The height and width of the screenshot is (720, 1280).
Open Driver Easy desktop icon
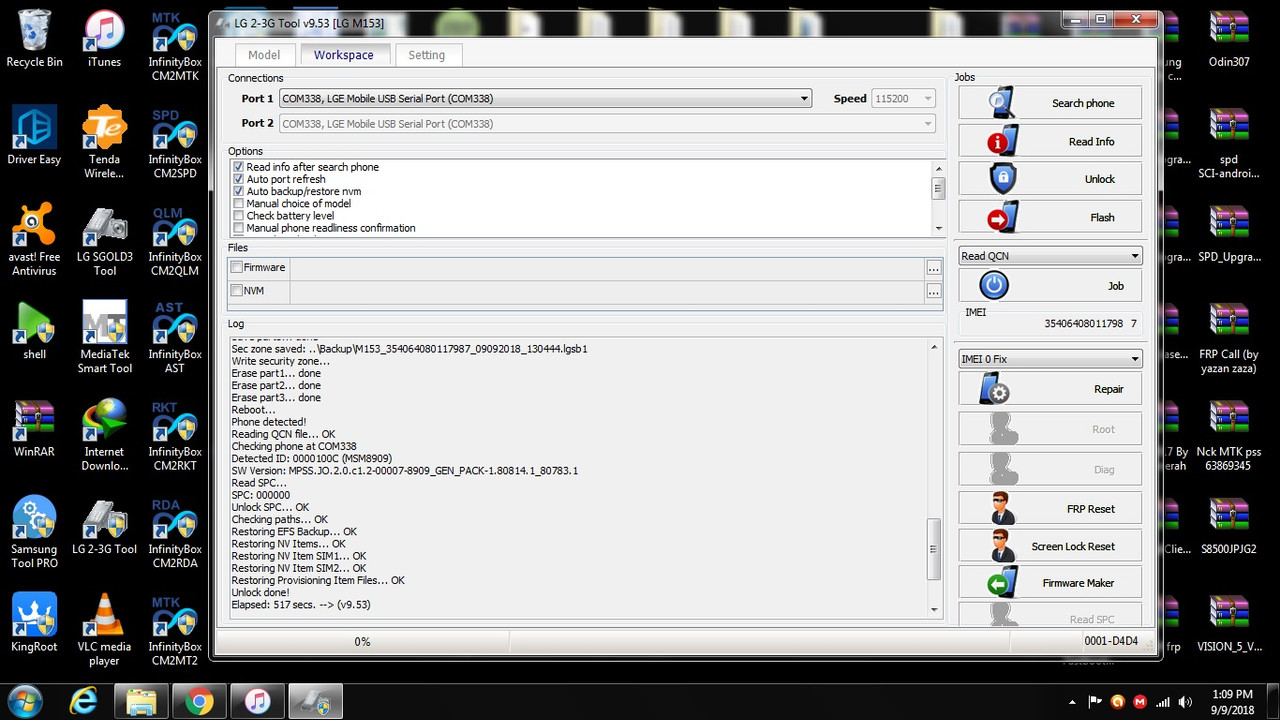34,136
